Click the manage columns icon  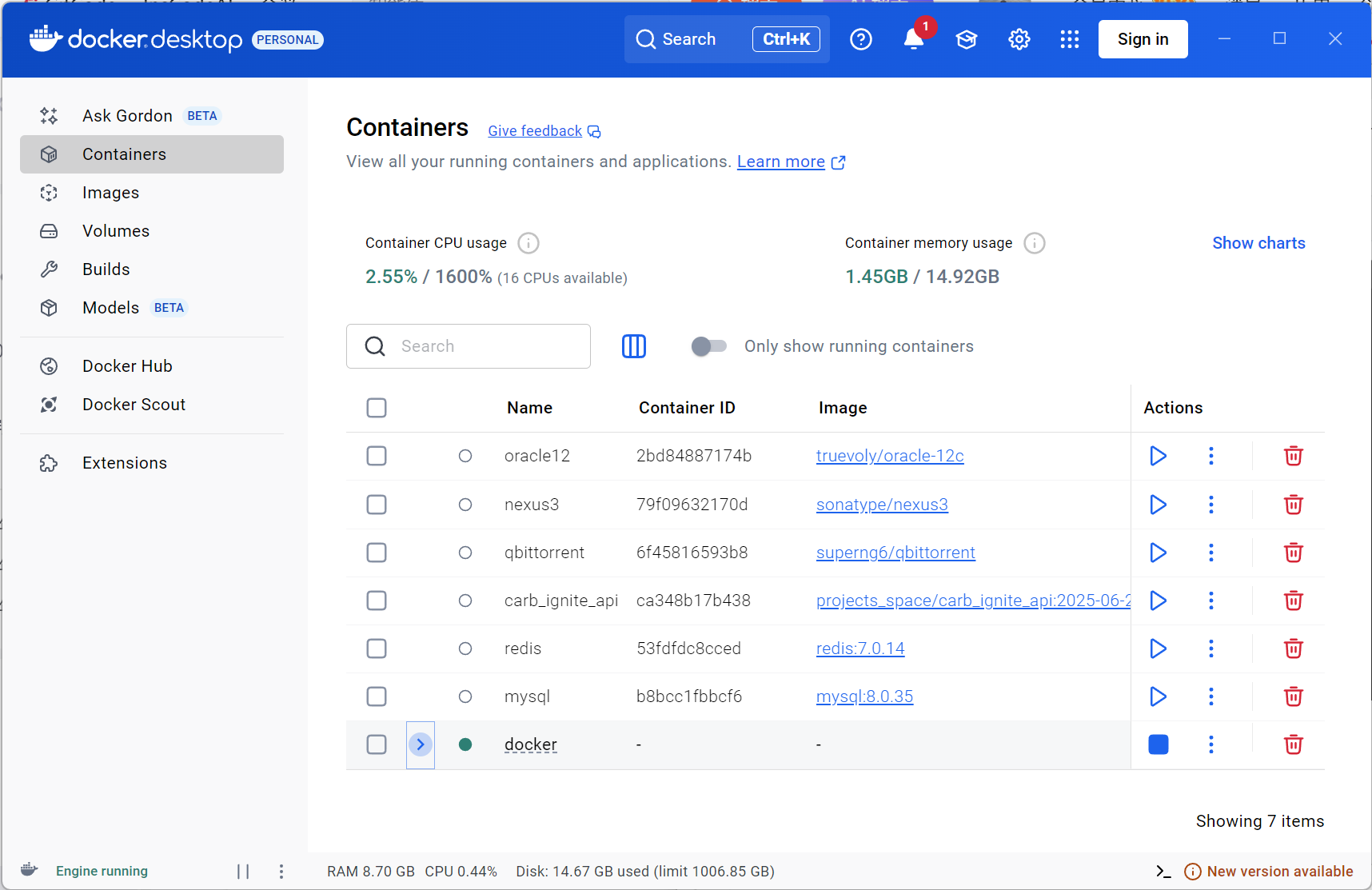[x=634, y=346]
